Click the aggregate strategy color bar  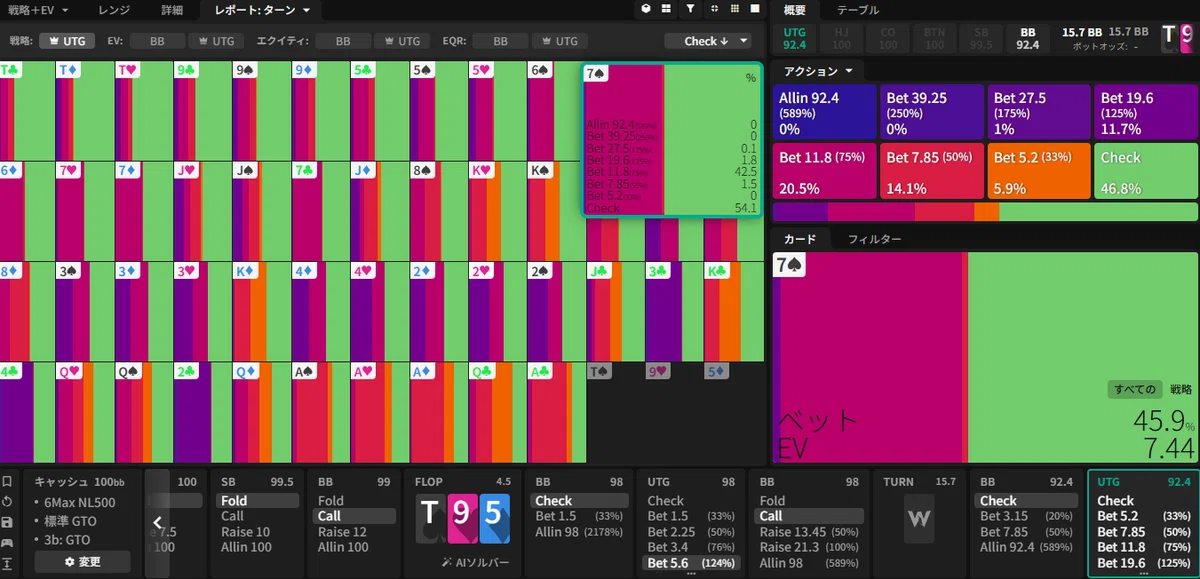pos(985,212)
